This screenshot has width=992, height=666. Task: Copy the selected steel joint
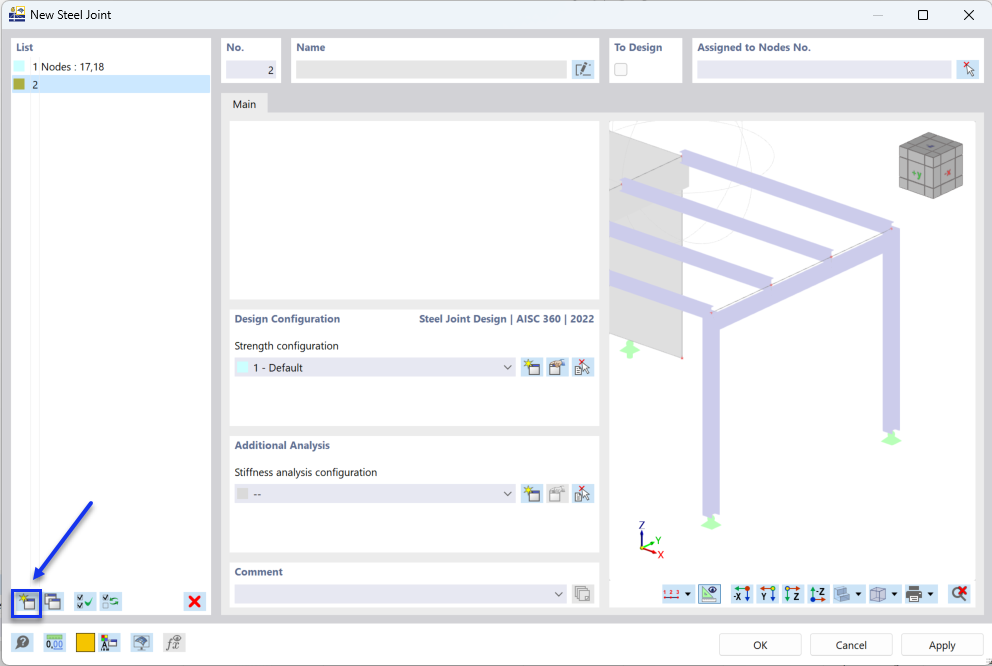point(53,601)
